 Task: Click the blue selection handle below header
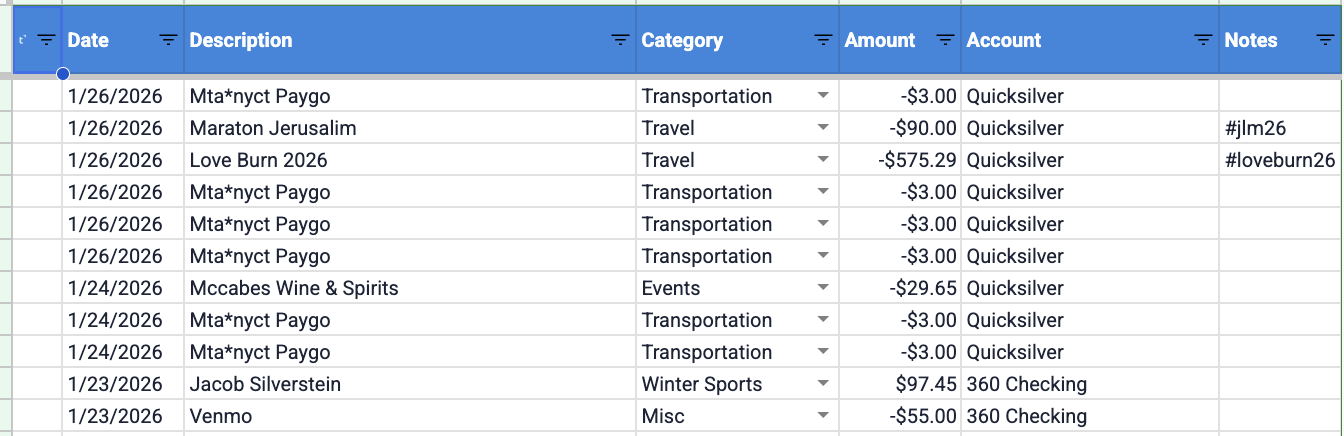(x=63, y=74)
